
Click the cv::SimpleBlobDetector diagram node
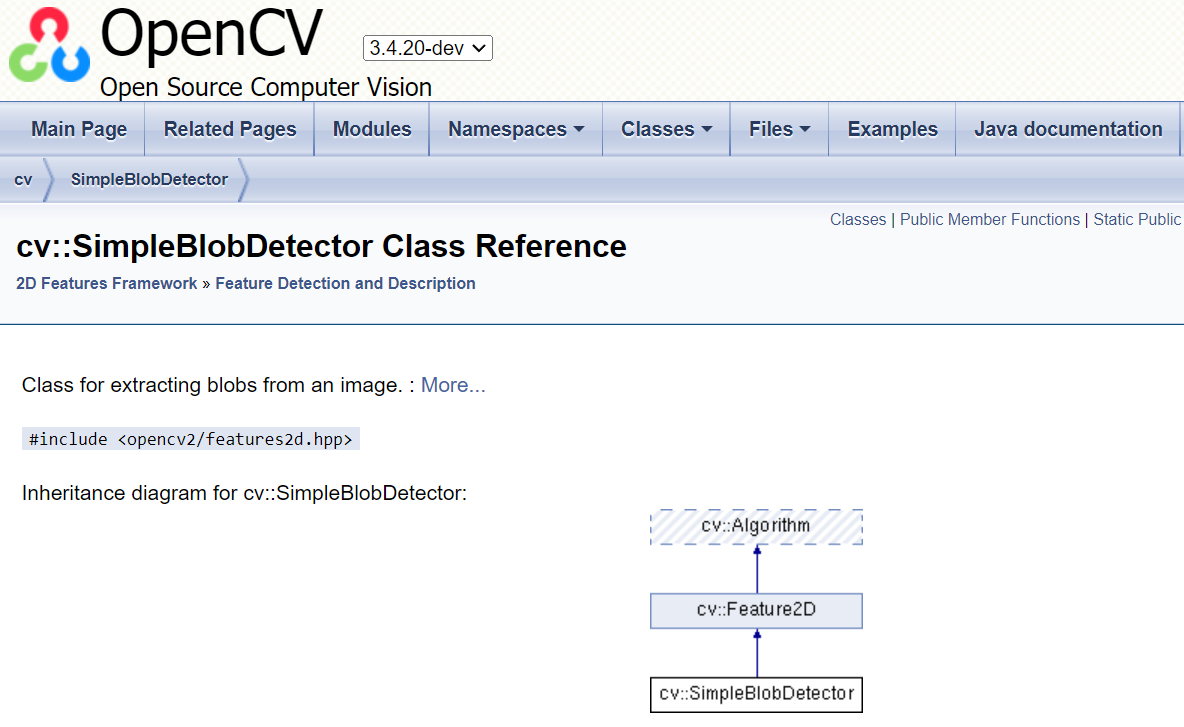756,694
